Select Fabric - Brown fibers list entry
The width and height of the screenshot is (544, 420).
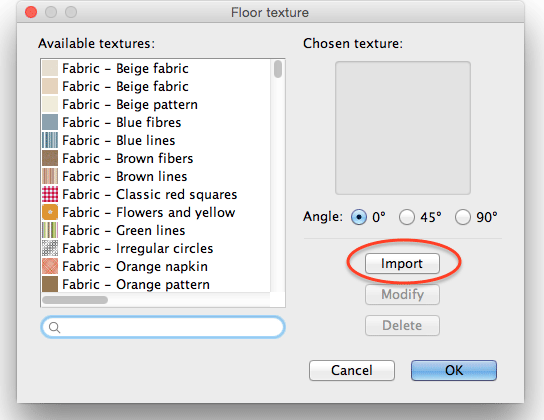coord(156,158)
